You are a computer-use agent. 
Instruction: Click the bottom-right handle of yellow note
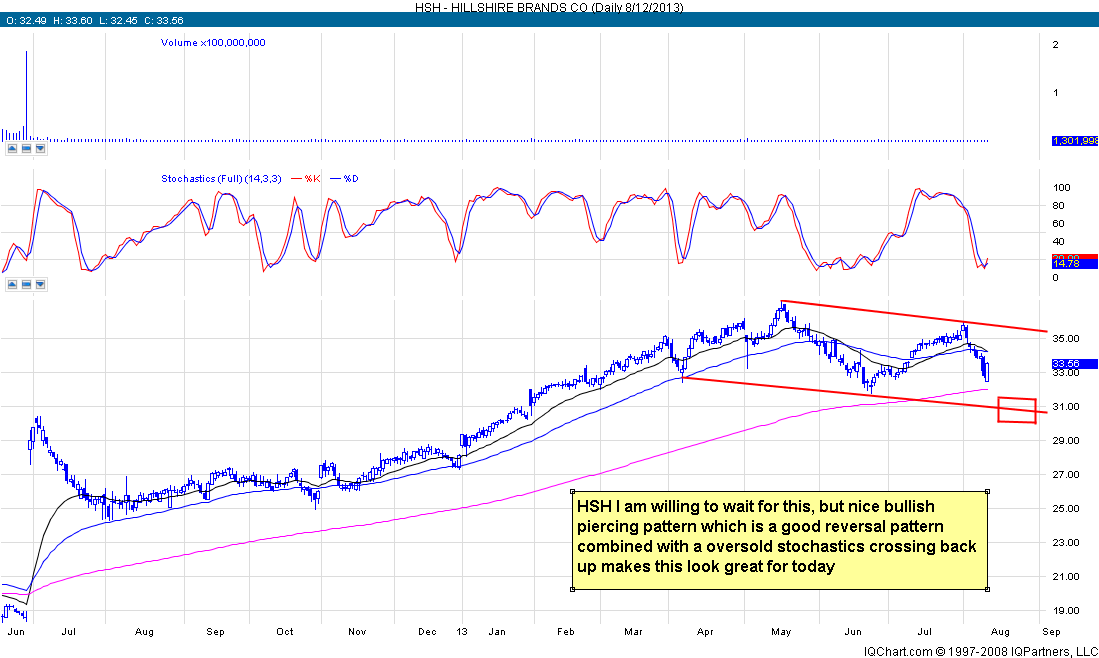click(x=988, y=589)
